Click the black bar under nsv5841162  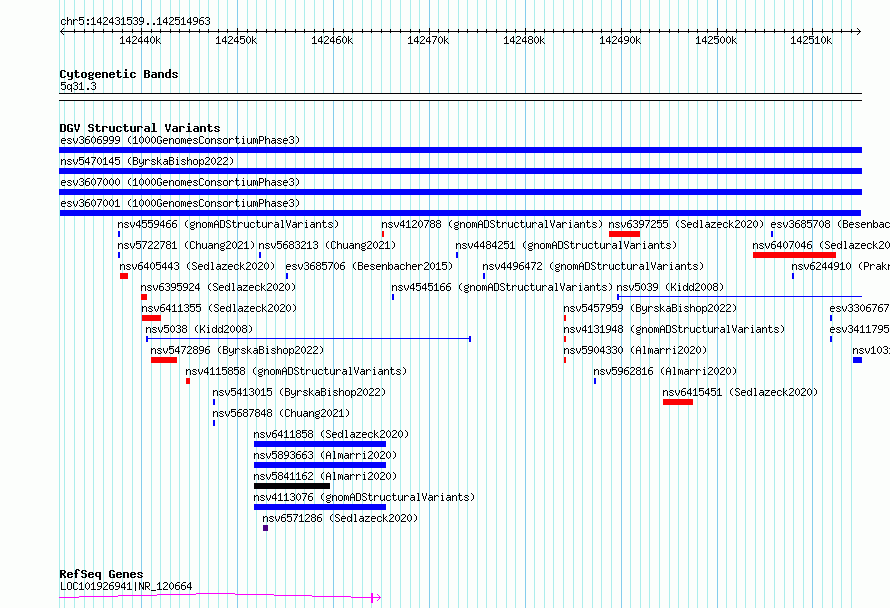coord(292,486)
